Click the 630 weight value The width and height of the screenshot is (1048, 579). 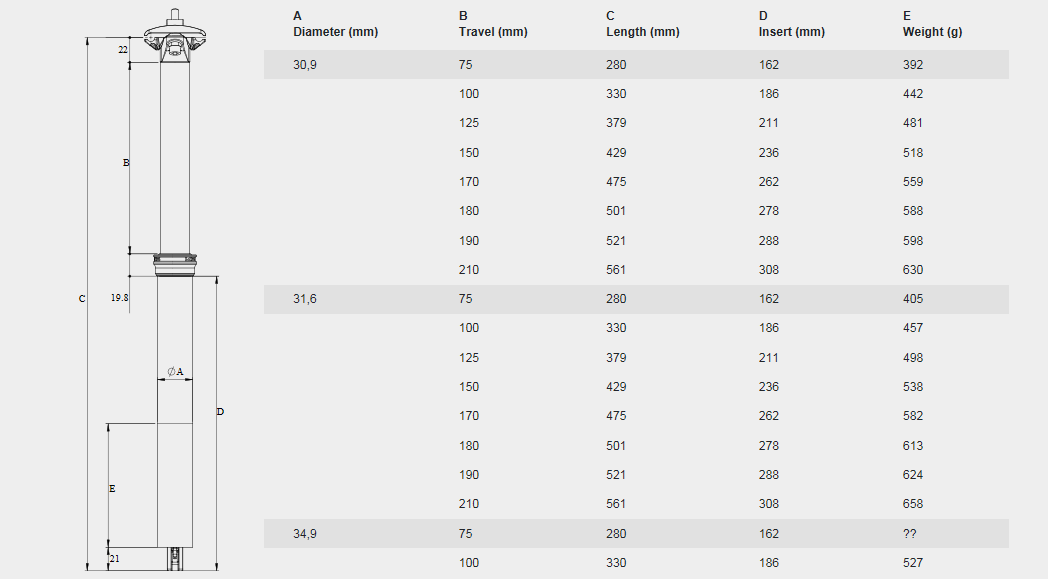point(913,269)
